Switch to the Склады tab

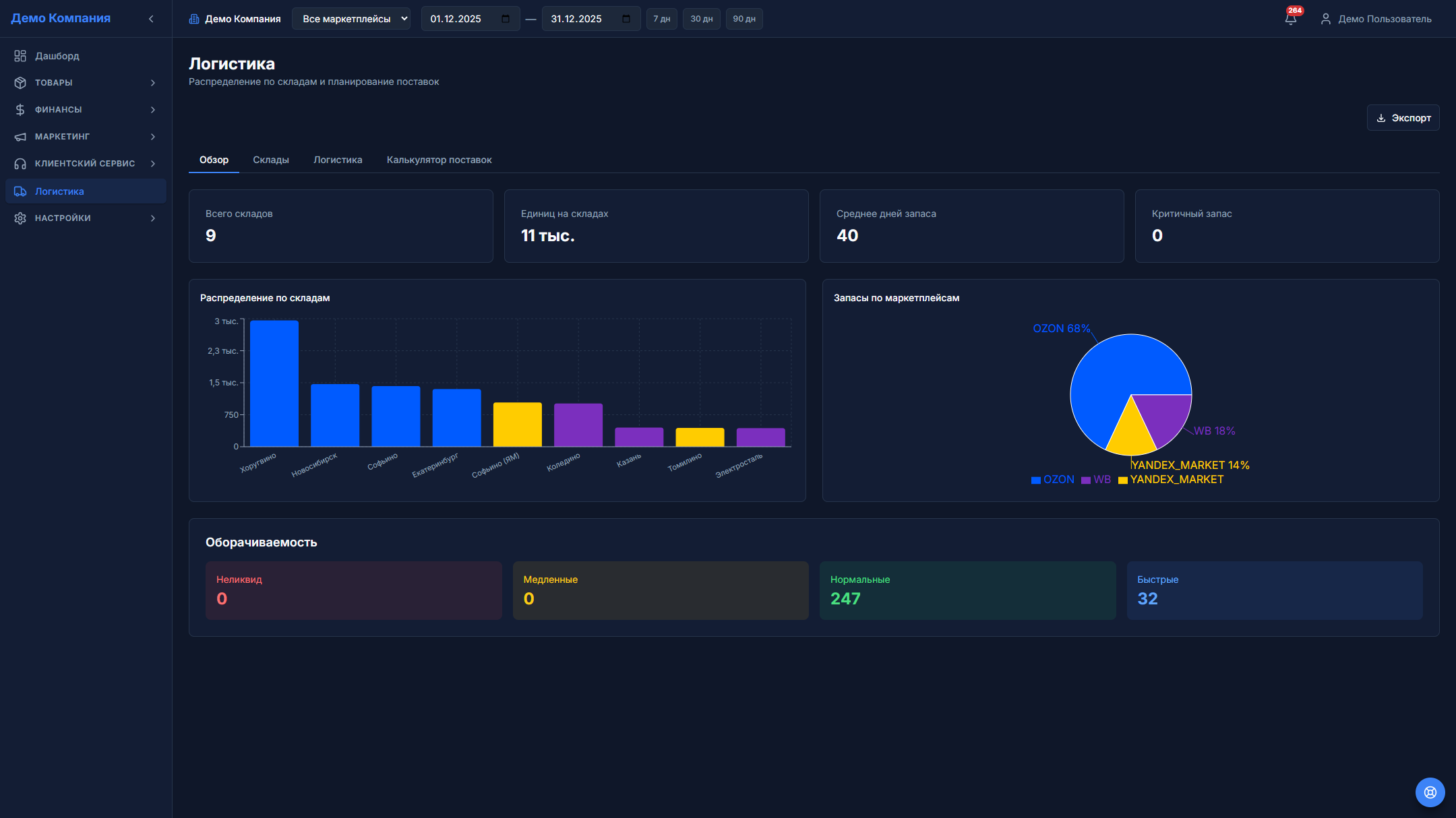click(x=271, y=160)
